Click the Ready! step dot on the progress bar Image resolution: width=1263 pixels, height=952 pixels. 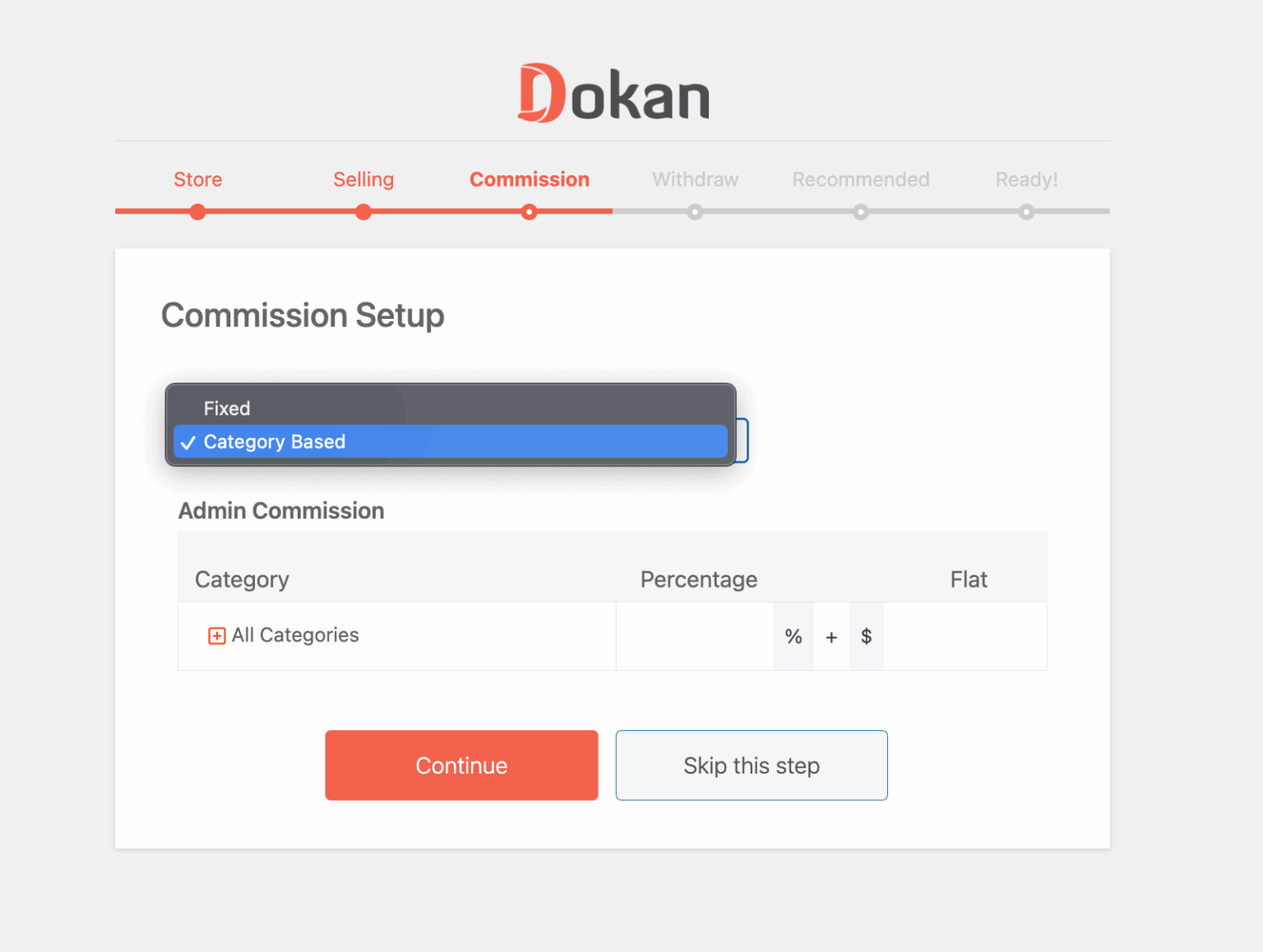pyautogui.click(x=1026, y=212)
